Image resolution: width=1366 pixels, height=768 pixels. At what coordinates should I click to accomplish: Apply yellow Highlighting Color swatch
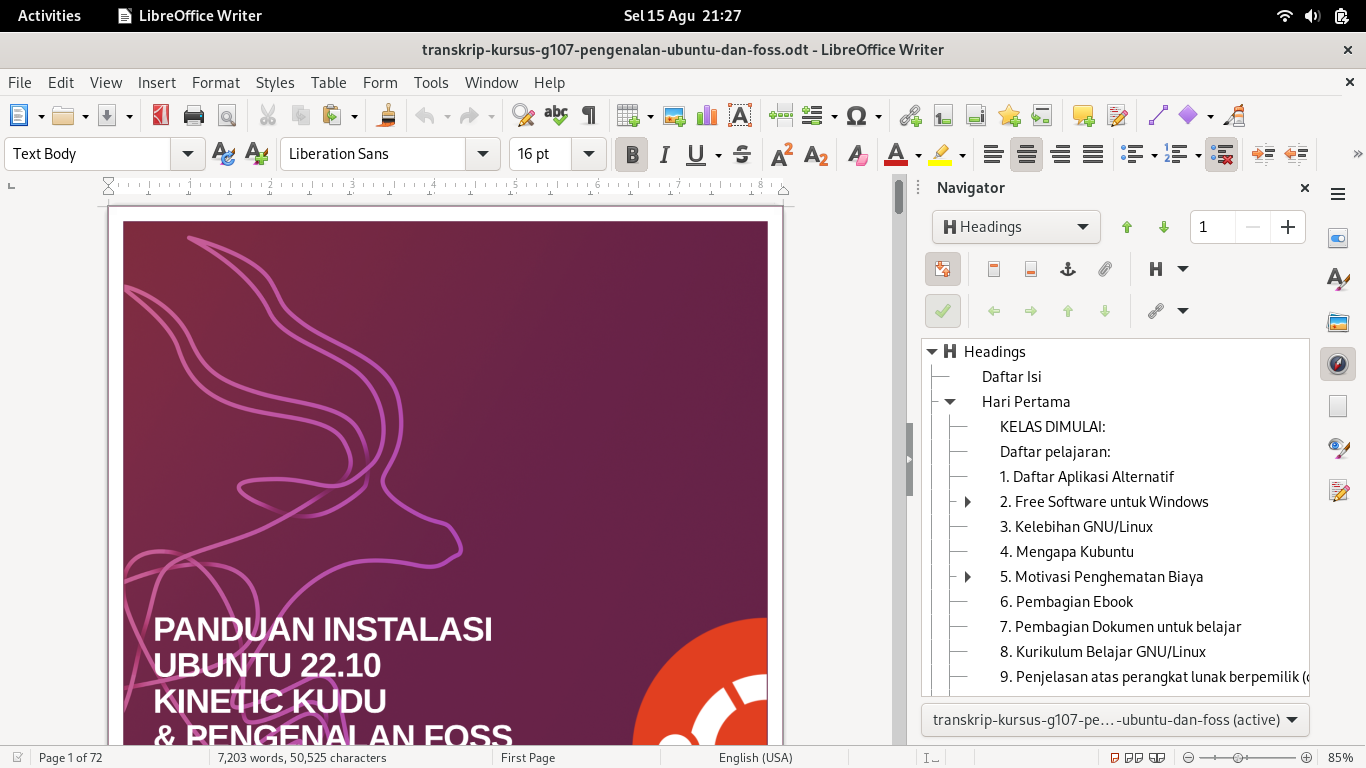[940, 154]
